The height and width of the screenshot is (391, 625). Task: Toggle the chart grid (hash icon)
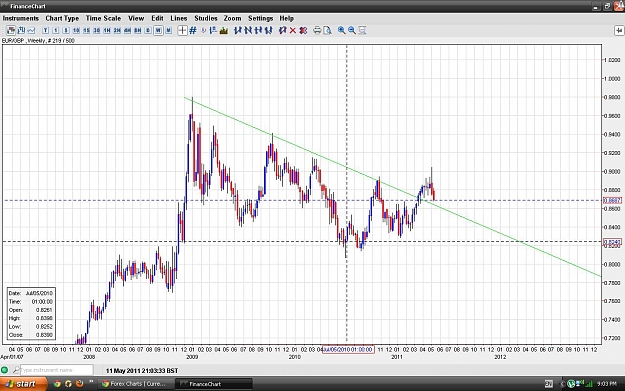click(193, 30)
